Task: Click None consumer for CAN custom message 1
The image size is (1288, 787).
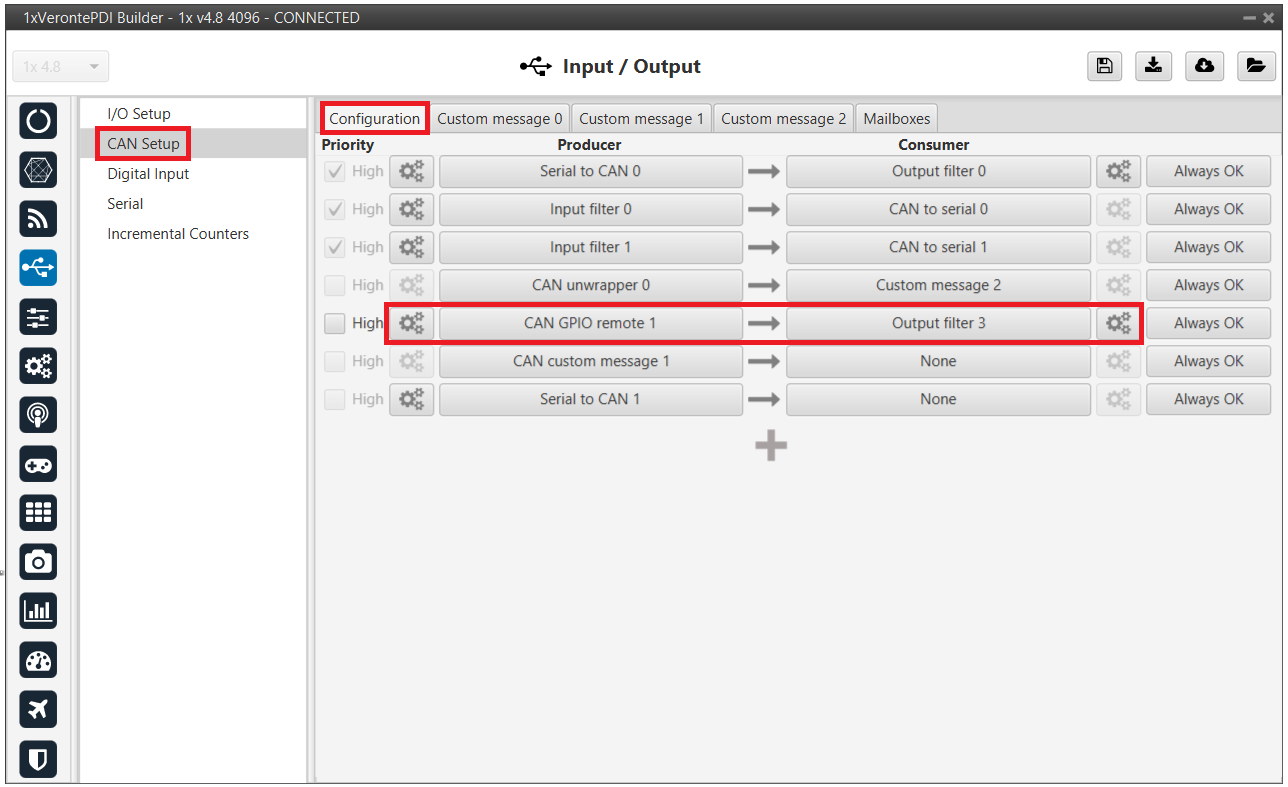Action: 938,361
